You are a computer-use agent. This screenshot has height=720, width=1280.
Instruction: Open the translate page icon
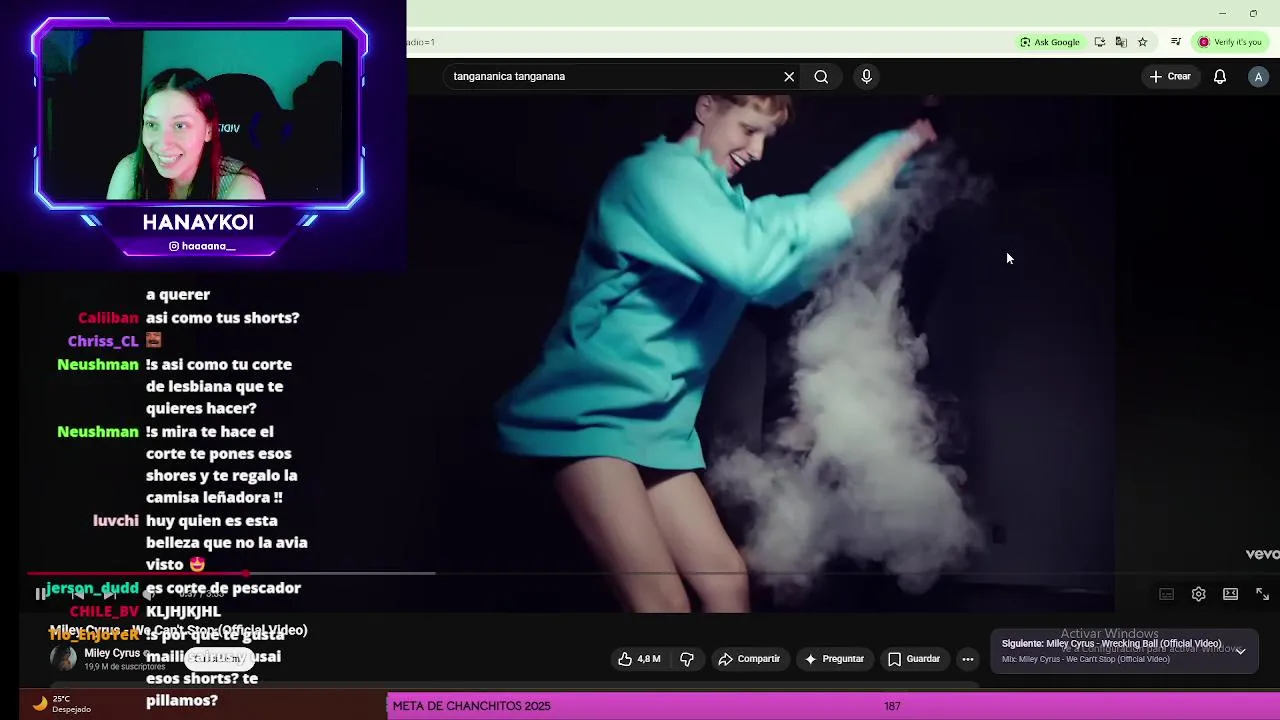1121,42
